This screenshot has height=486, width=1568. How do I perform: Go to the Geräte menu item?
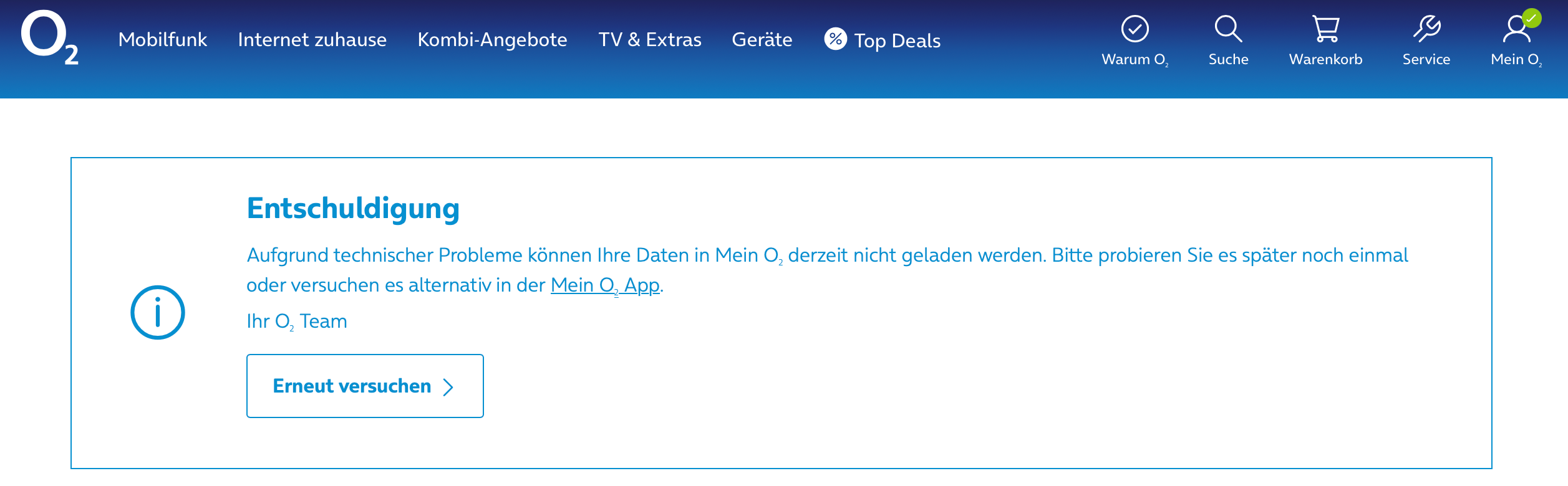(762, 40)
